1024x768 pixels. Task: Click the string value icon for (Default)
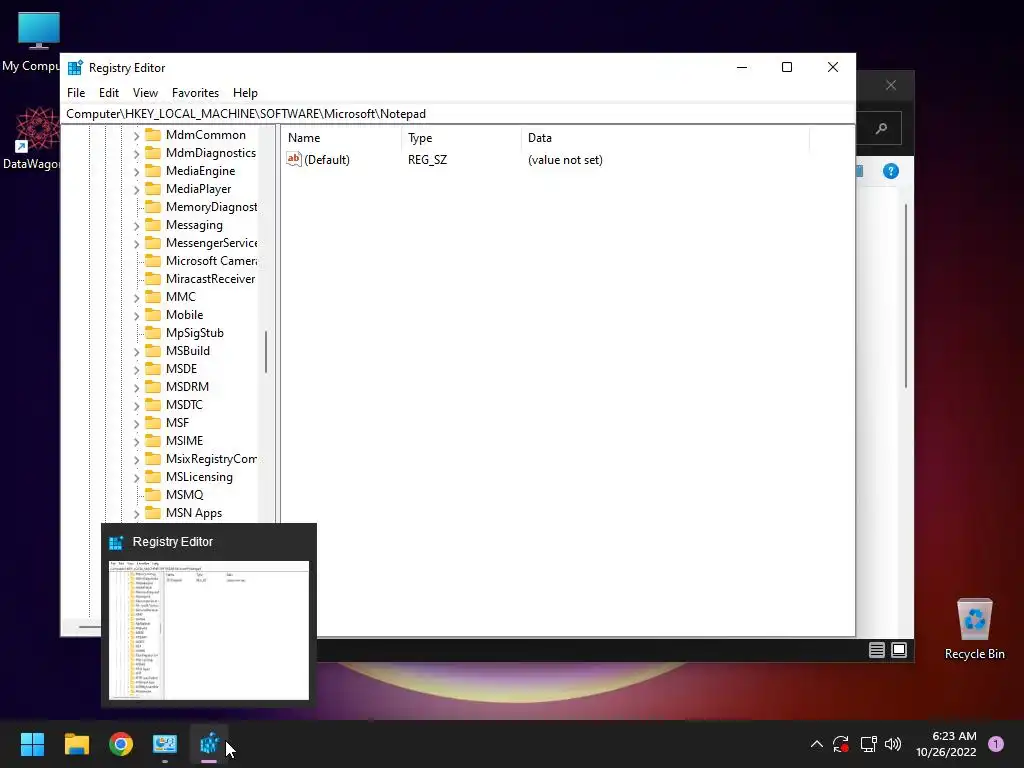click(294, 159)
